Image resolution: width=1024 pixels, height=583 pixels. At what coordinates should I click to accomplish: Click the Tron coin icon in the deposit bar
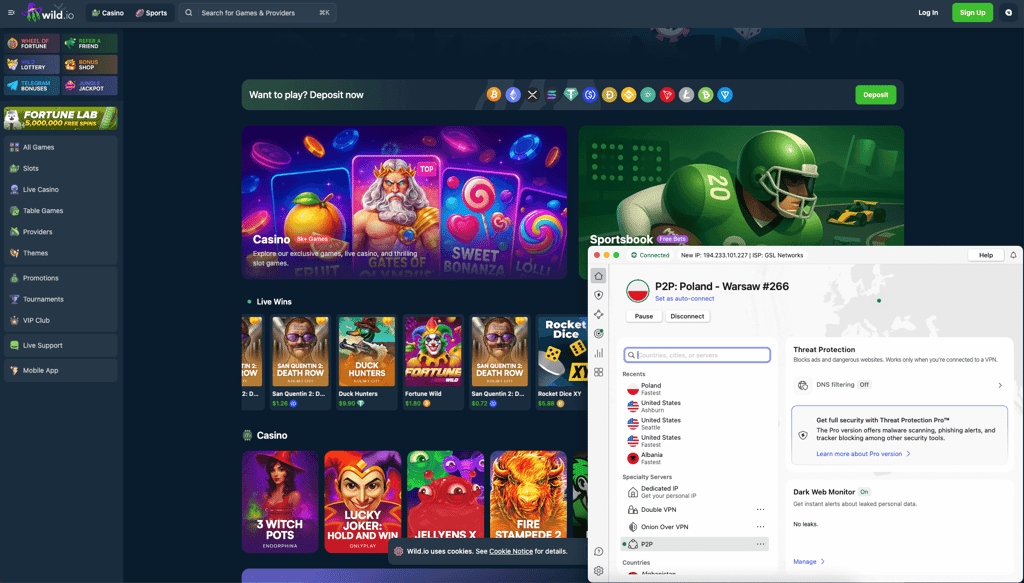(667, 95)
